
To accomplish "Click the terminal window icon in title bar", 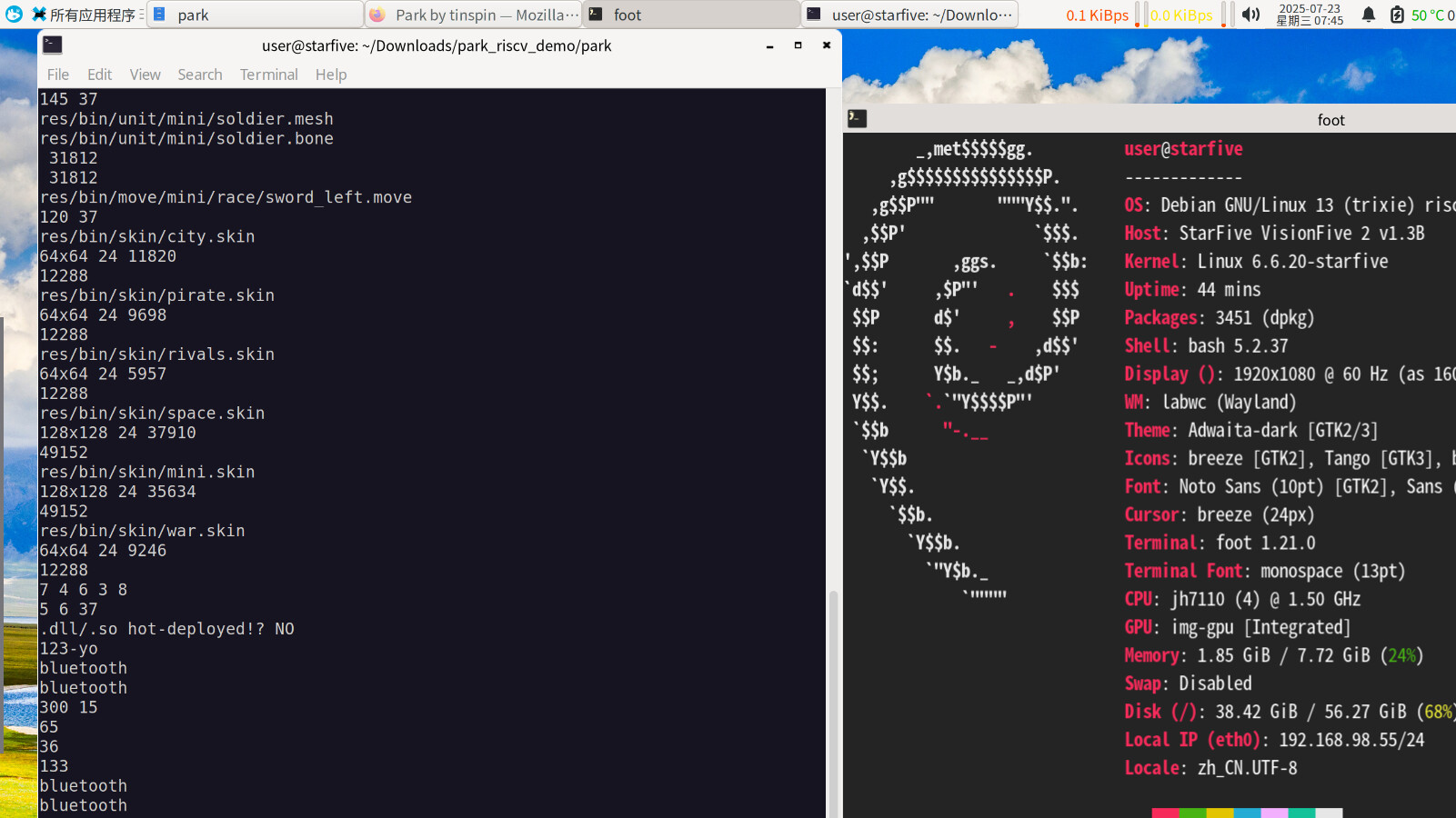I will pyautogui.click(x=53, y=45).
